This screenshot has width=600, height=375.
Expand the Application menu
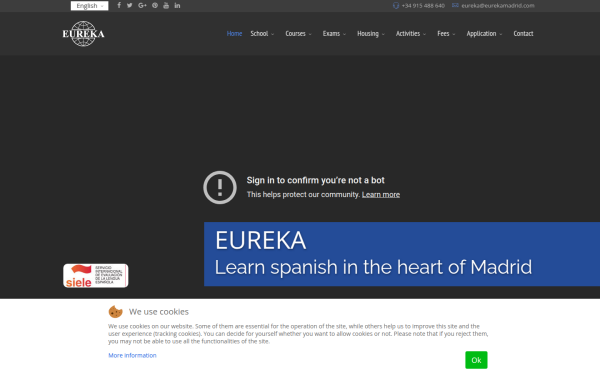[484, 34]
